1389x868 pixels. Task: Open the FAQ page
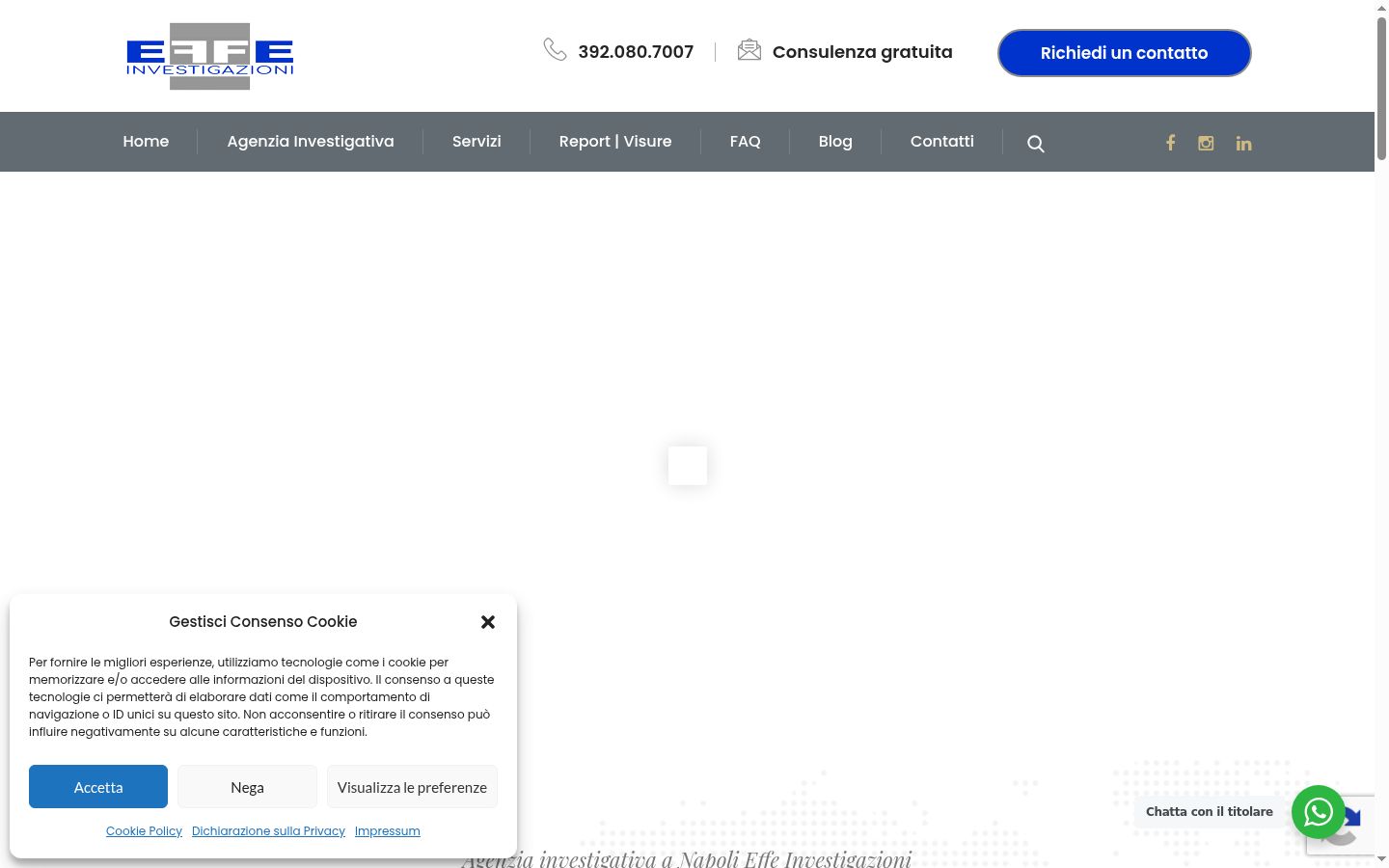coord(745,141)
